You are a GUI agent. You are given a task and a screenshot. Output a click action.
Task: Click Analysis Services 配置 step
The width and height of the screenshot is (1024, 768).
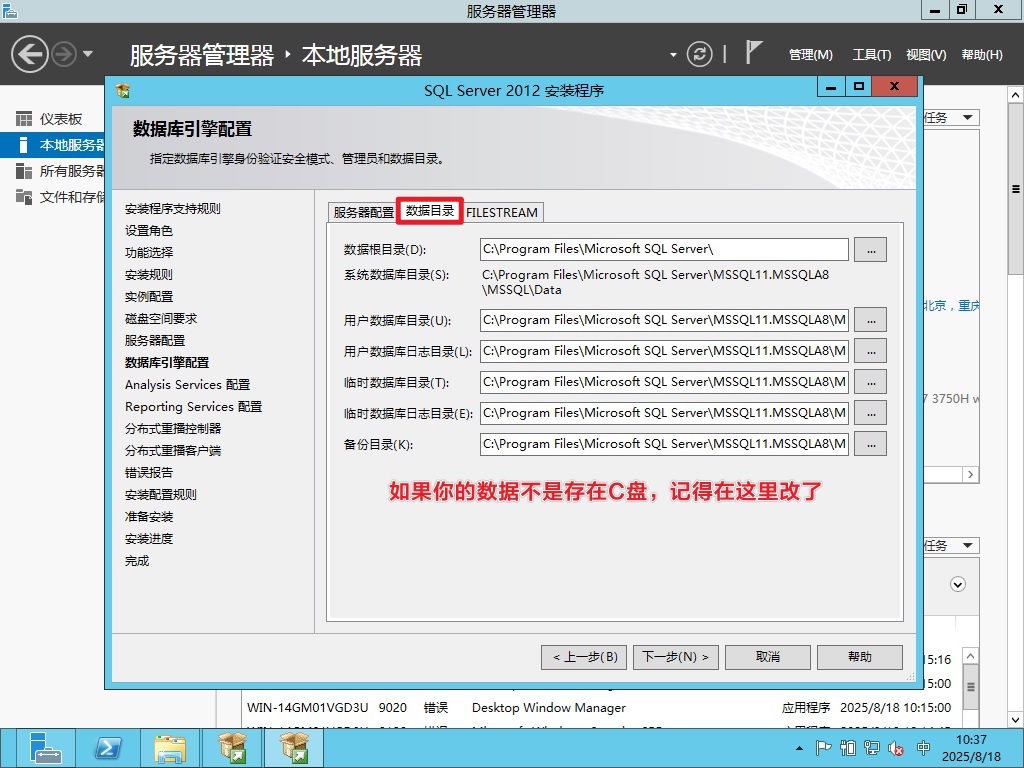187,385
